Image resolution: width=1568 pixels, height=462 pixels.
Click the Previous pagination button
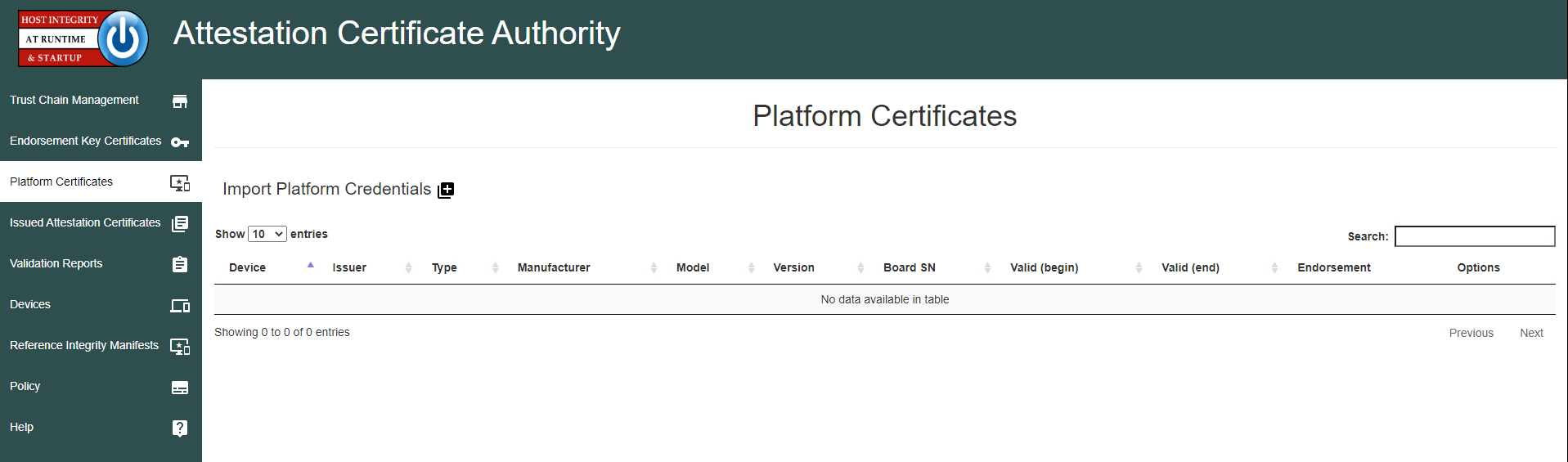coord(1471,333)
